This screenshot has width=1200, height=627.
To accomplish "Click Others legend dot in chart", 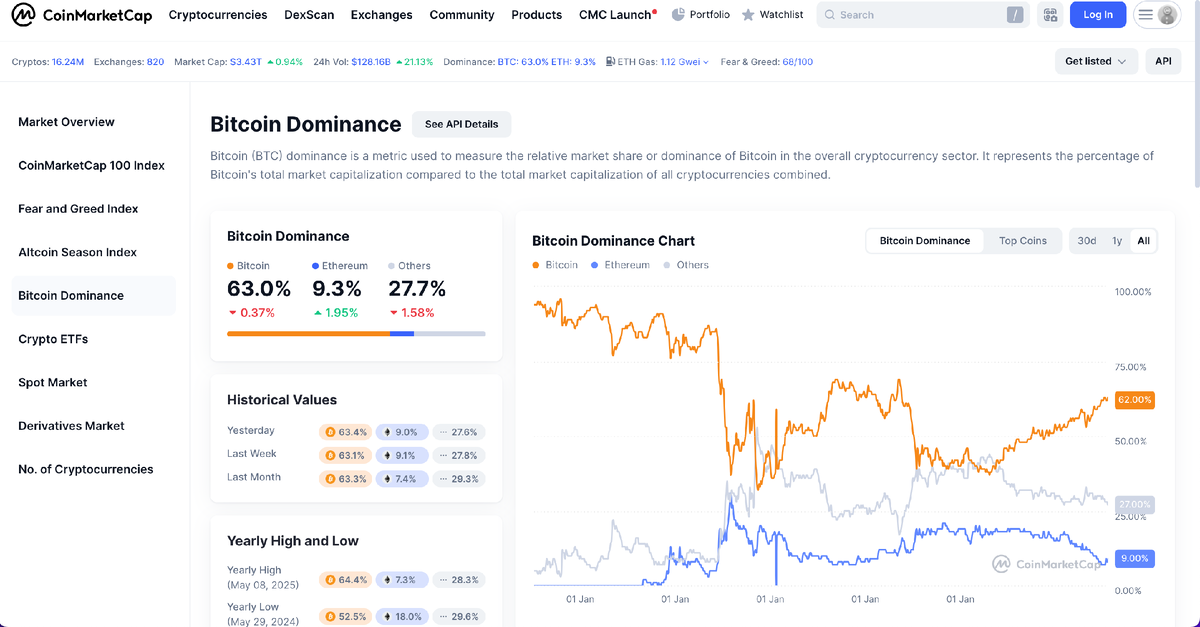I will (x=667, y=265).
